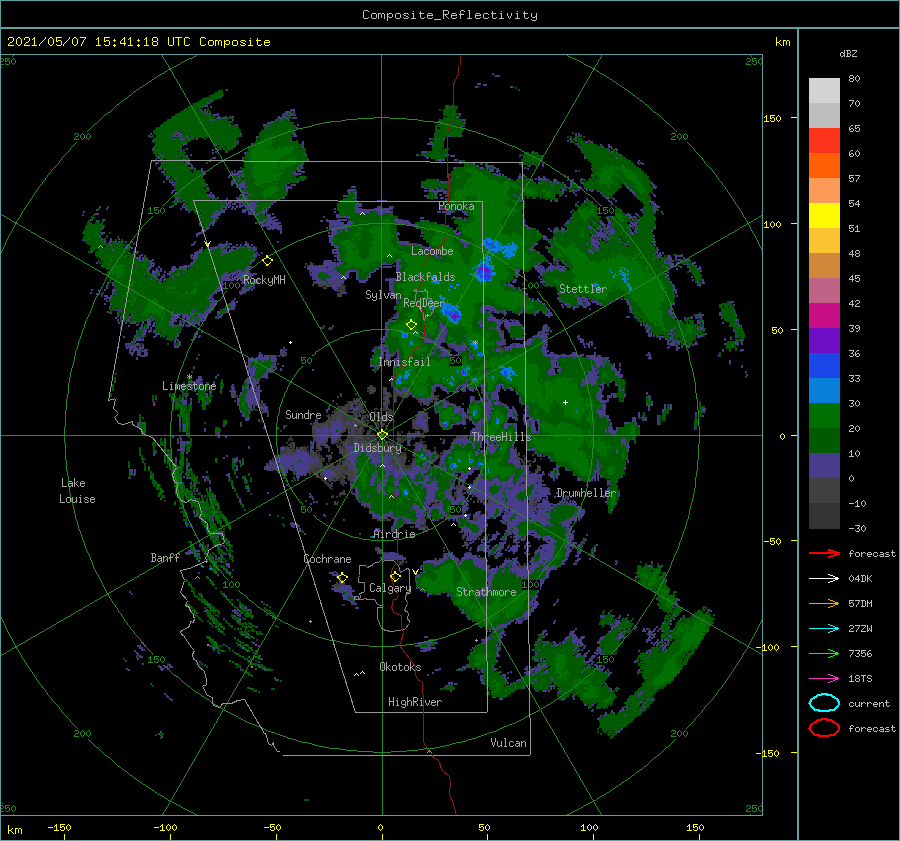
Task: Click the 30 dBZ light blue swatch
Action: pos(824,390)
